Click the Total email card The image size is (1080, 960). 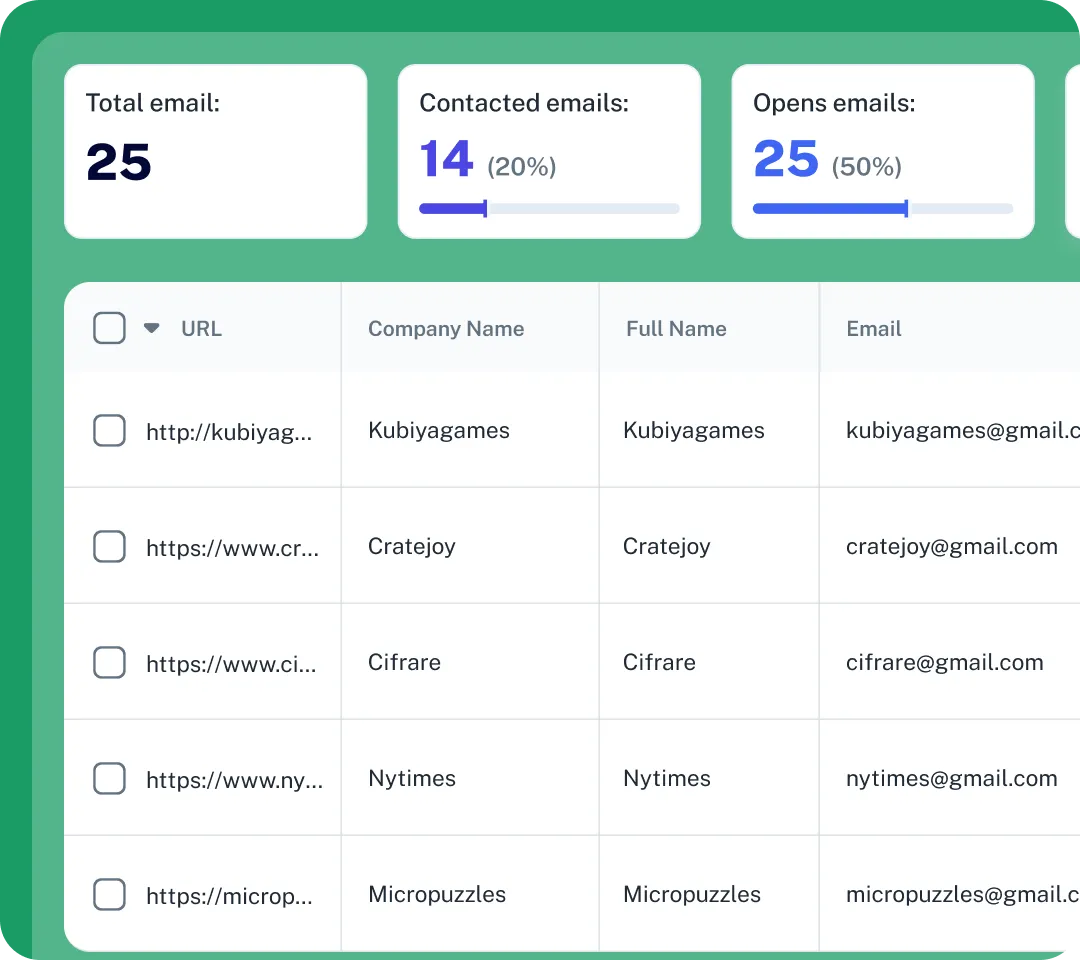click(x=215, y=152)
